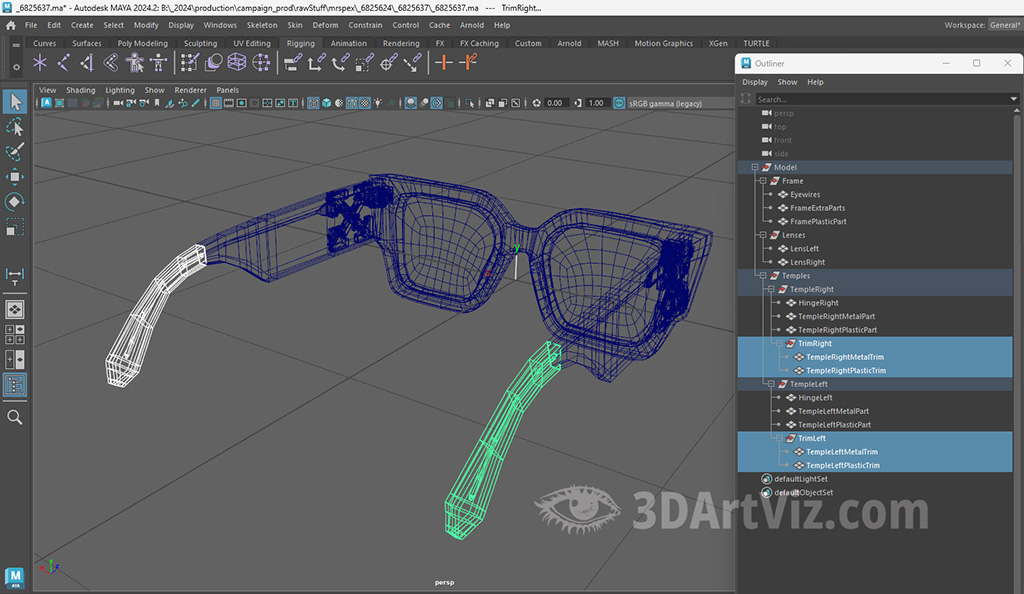Screen dimensions: 1024x594
Task: Choose the Paint Selection brush tool
Action: click(x=15, y=152)
